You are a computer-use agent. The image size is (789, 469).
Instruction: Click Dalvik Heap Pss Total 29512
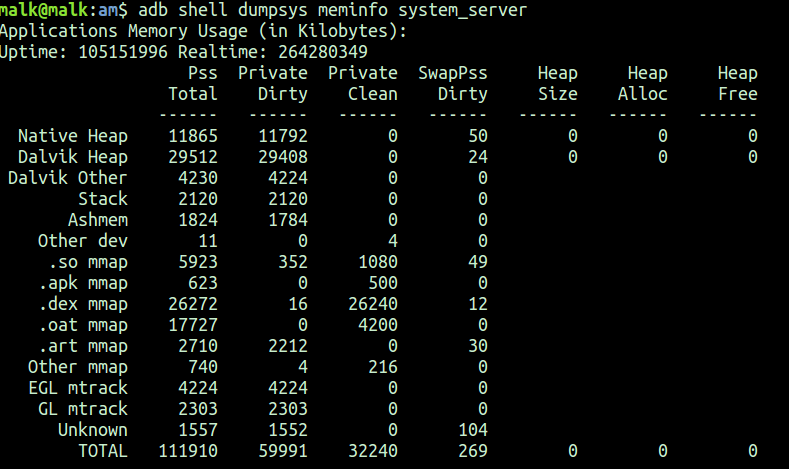pos(193,157)
